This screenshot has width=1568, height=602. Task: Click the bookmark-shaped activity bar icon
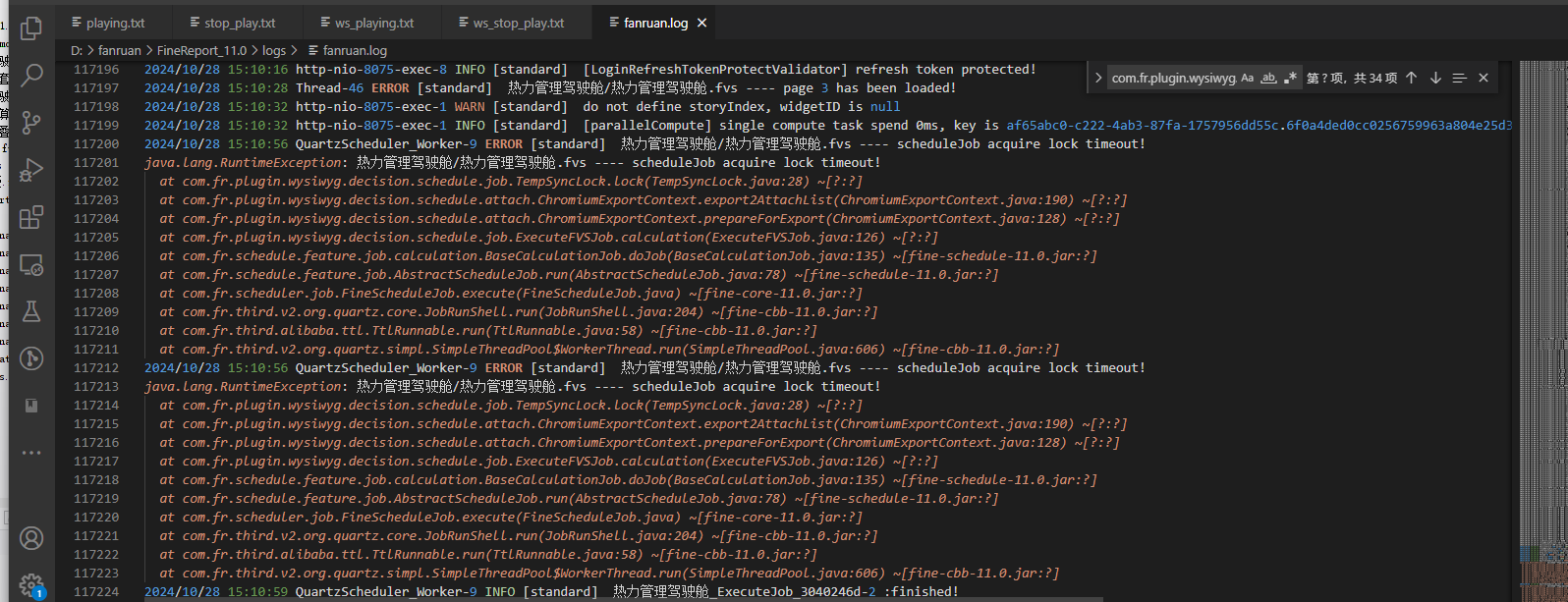[x=31, y=406]
